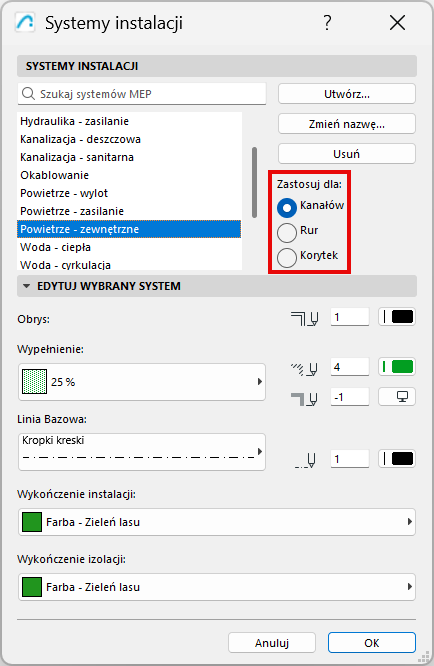
Task: Open the Kropki kreski line type dropdown
Action: pyautogui.click(x=142, y=452)
